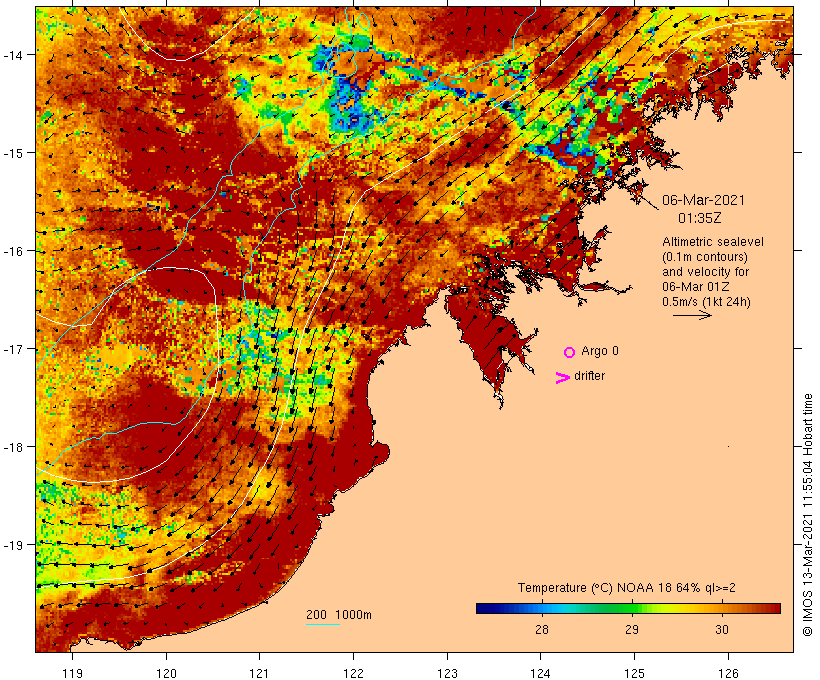
Task: Click longitude axis label 122
Action: pos(354,673)
